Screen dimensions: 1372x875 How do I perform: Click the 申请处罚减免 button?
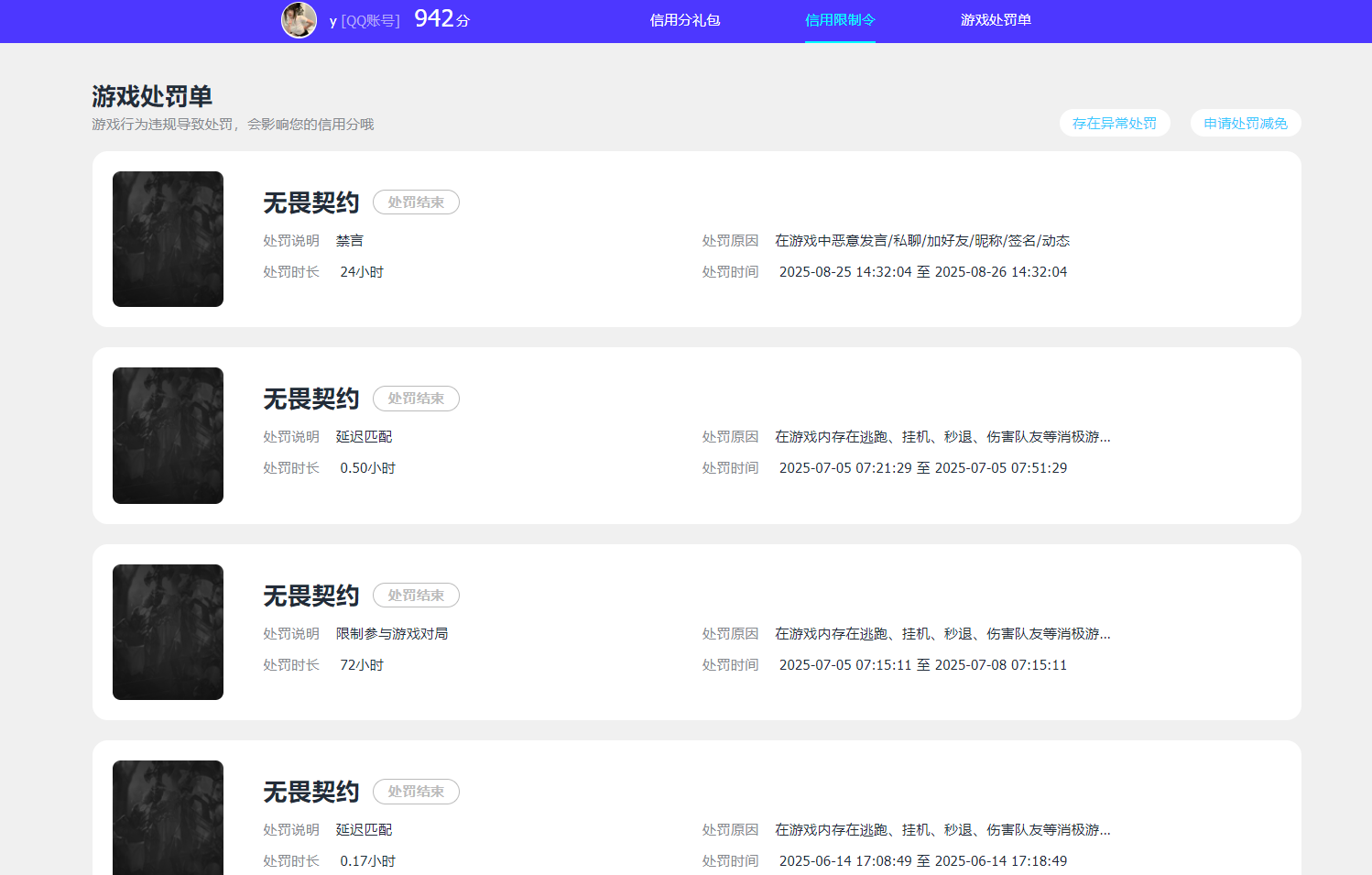point(1246,123)
